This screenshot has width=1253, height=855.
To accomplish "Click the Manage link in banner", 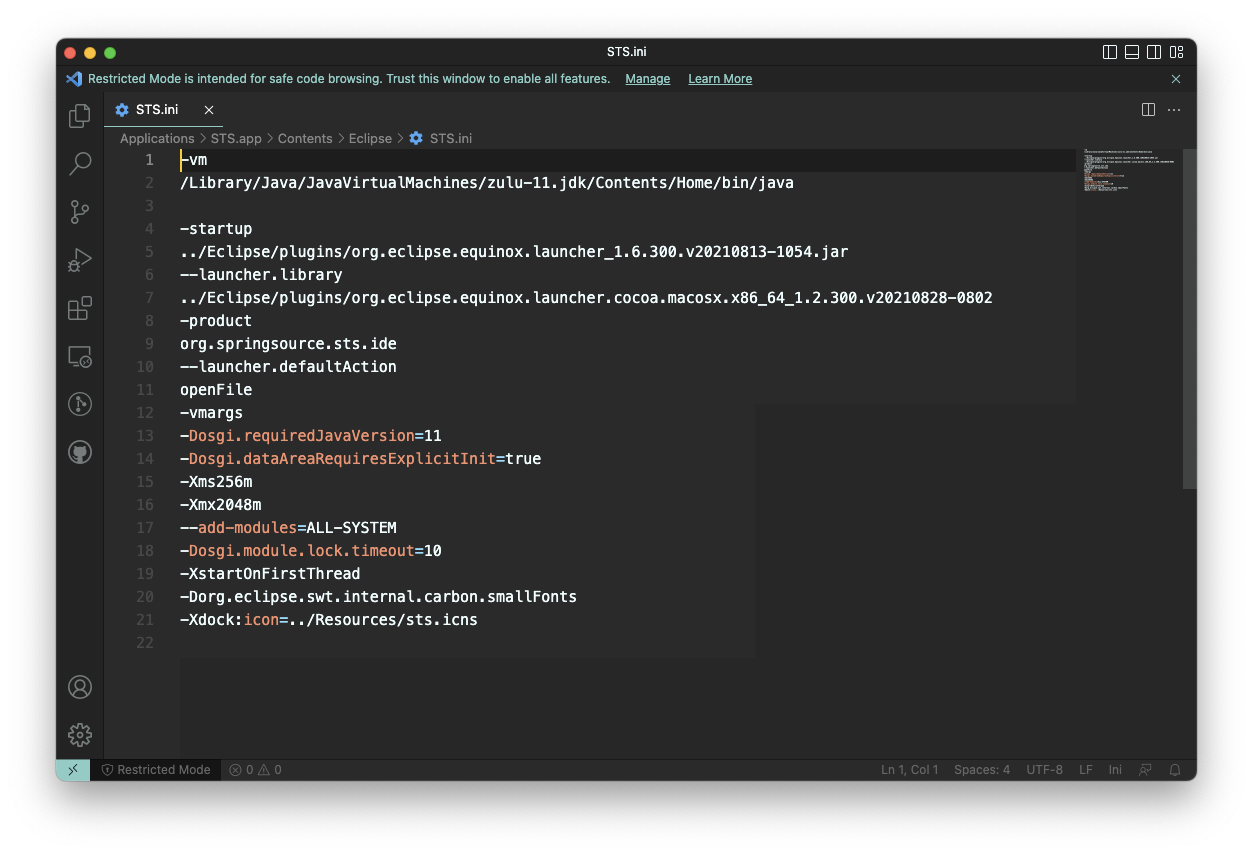I will (648, 79).
